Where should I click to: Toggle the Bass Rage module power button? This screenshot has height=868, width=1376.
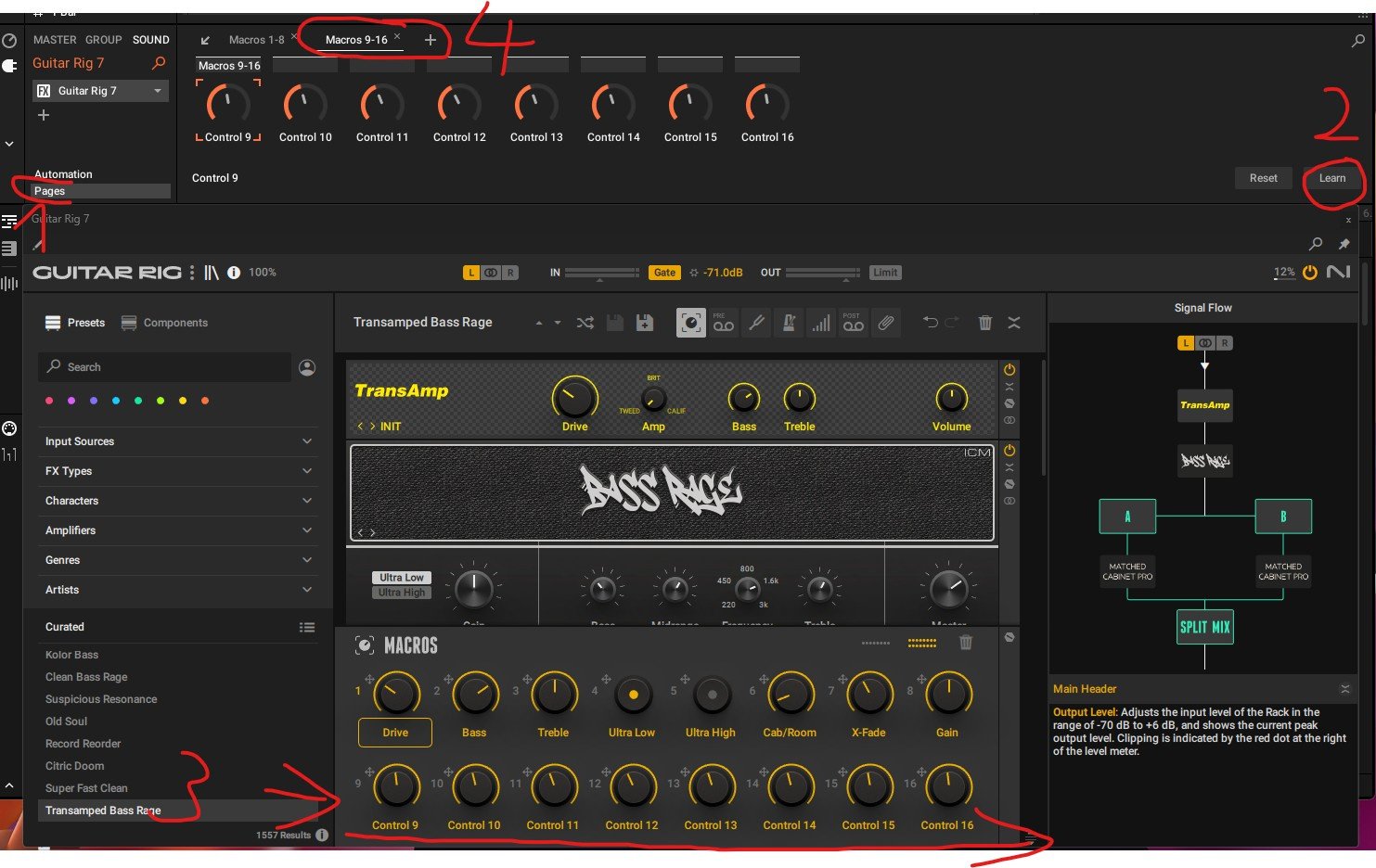(1009, 451)
